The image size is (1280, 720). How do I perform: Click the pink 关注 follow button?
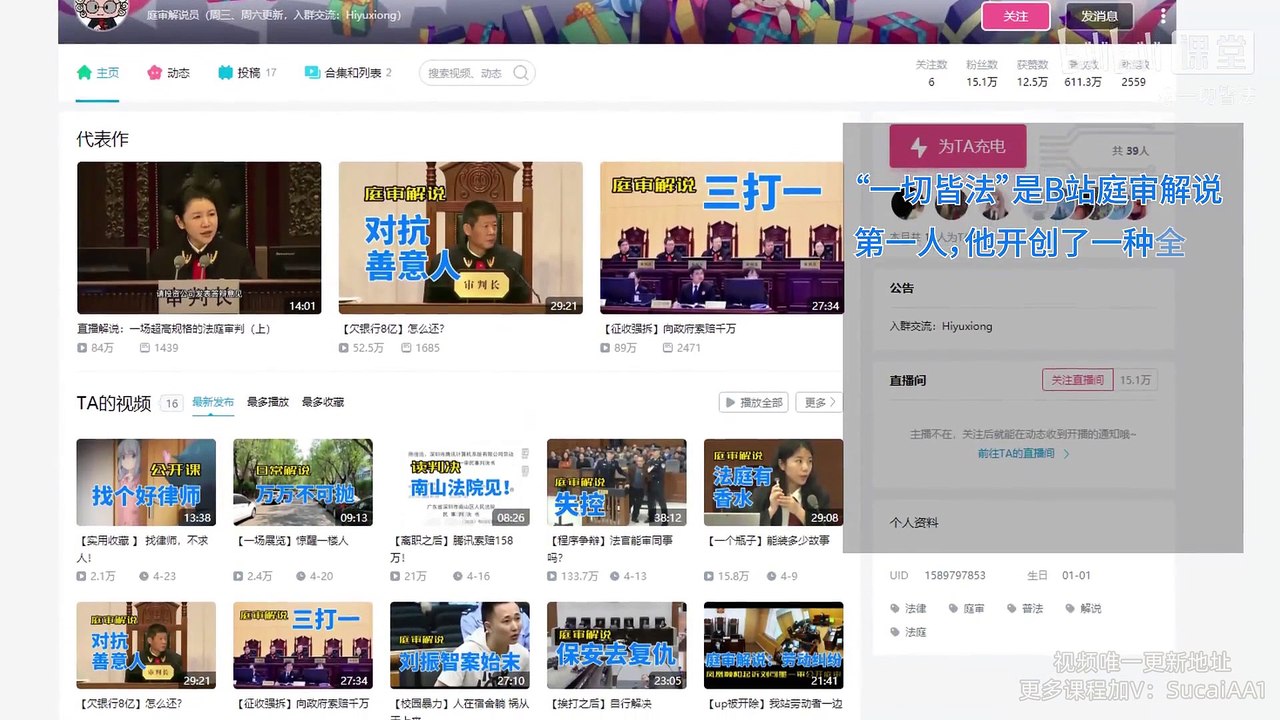1016,16
